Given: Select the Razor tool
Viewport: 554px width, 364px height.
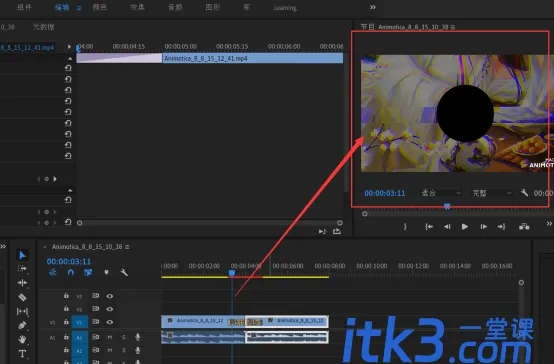Looking at the screenshot, I should click(x=22, y=297).
